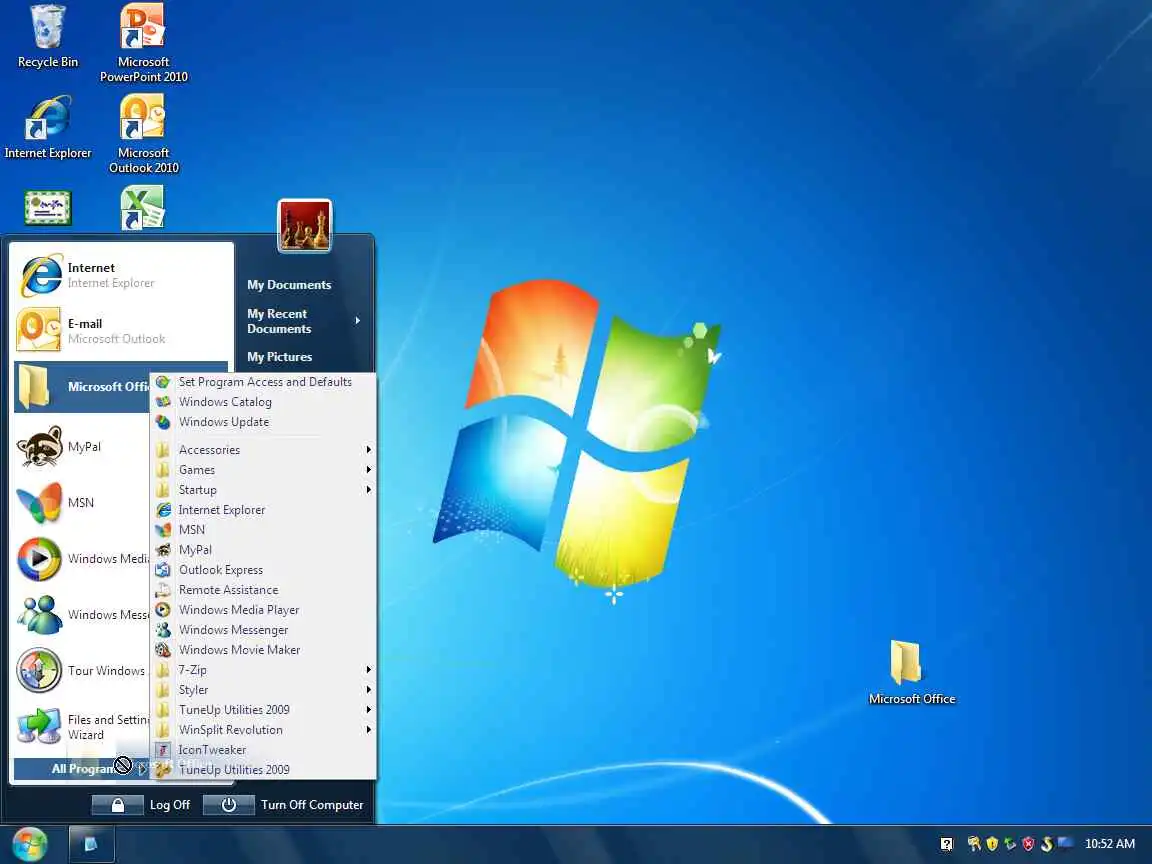Open the Excel shortcut on desktop
1152x864 pixels.
pos(143,208)
